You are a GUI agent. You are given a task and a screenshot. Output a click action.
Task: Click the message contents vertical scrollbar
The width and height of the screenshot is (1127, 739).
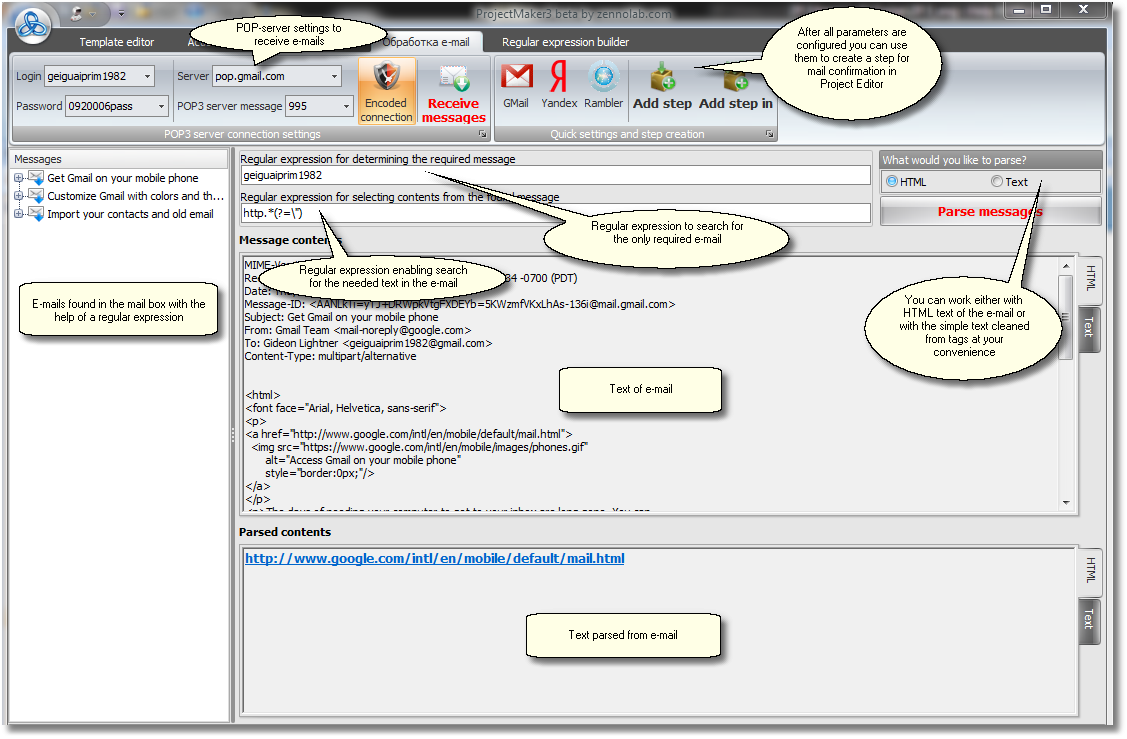pos(1066,380)
